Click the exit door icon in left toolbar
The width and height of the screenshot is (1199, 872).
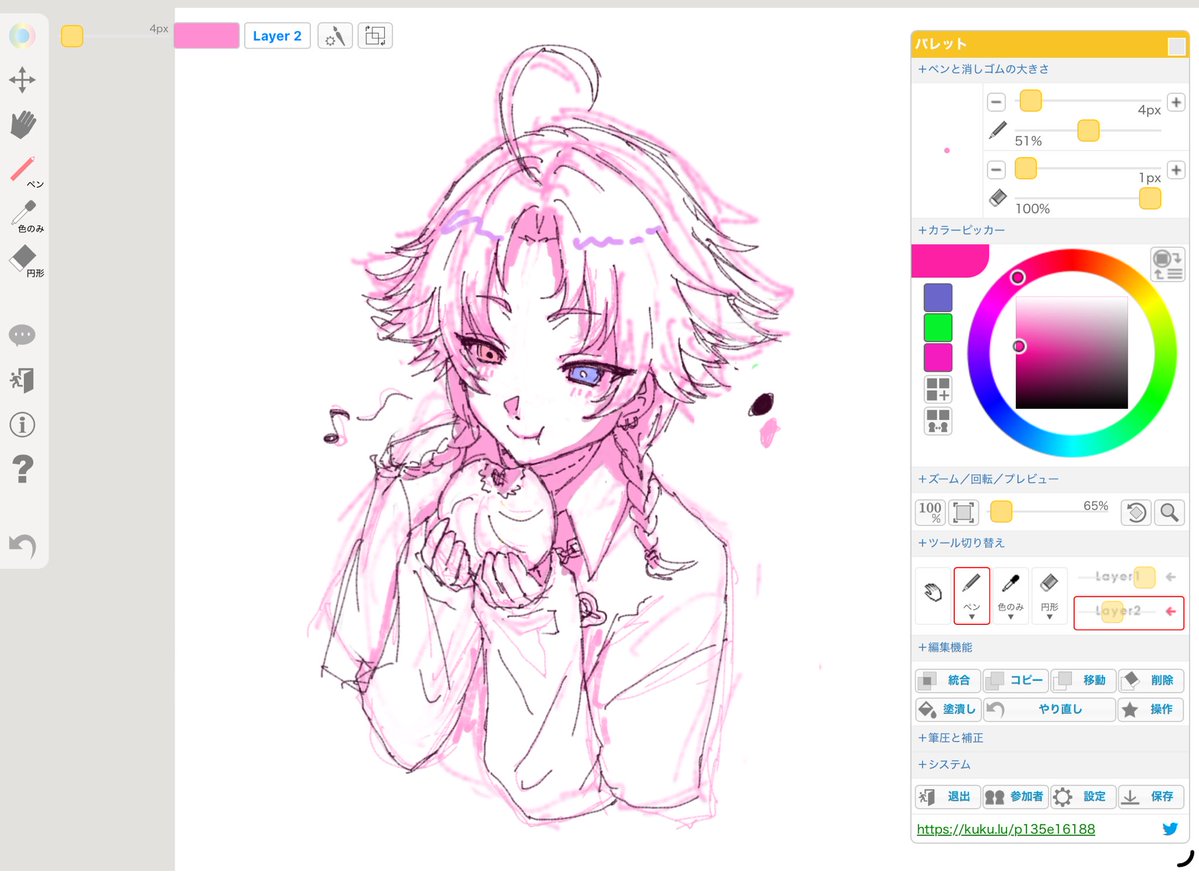pos(22,380)
